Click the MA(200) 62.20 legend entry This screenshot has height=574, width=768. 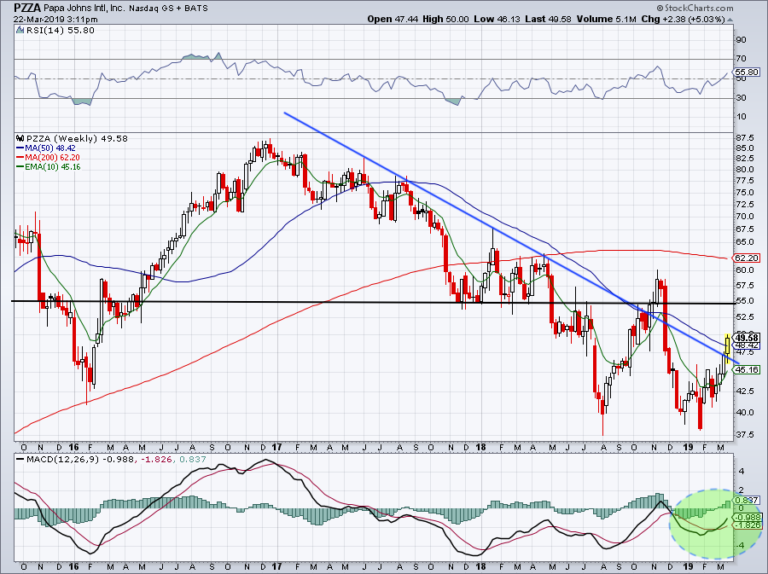click(48, 157)
